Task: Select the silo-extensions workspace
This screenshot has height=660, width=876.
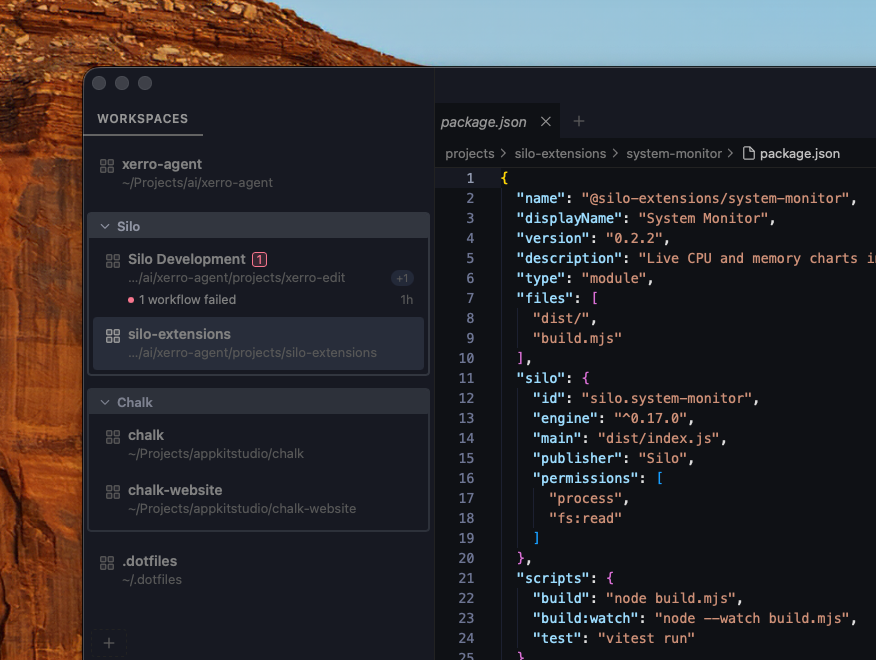Action: (258, 343)
